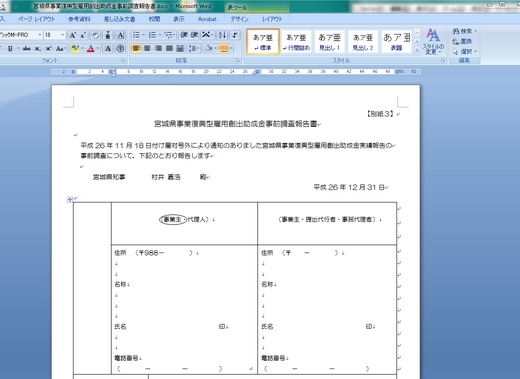Open multilevel list menu
This screenshot has width=520, height=379.
point(169,35)
